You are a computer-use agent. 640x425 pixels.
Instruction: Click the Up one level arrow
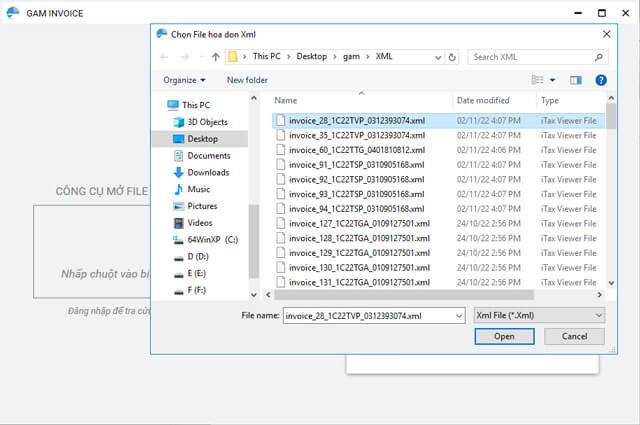[216, 57]
